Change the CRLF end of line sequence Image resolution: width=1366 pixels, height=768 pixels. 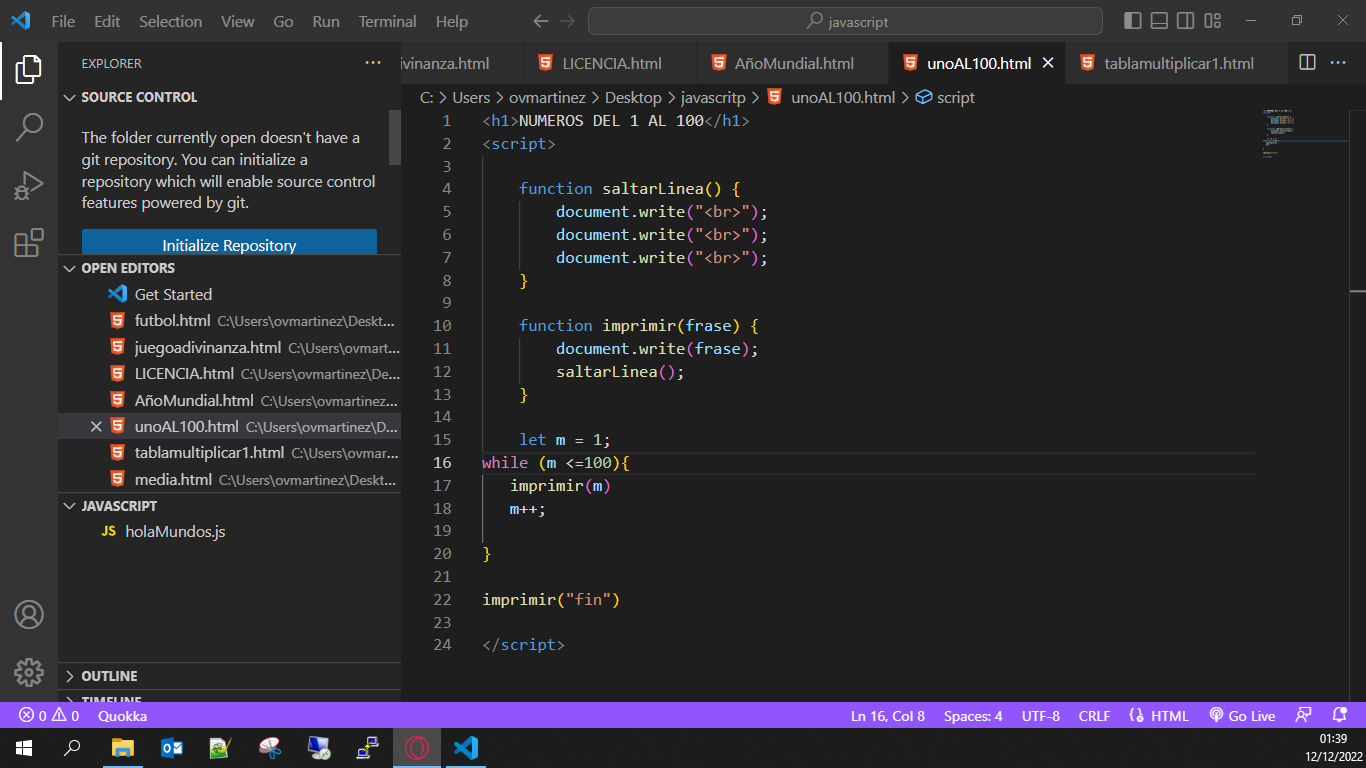[x=1094, y=716]
